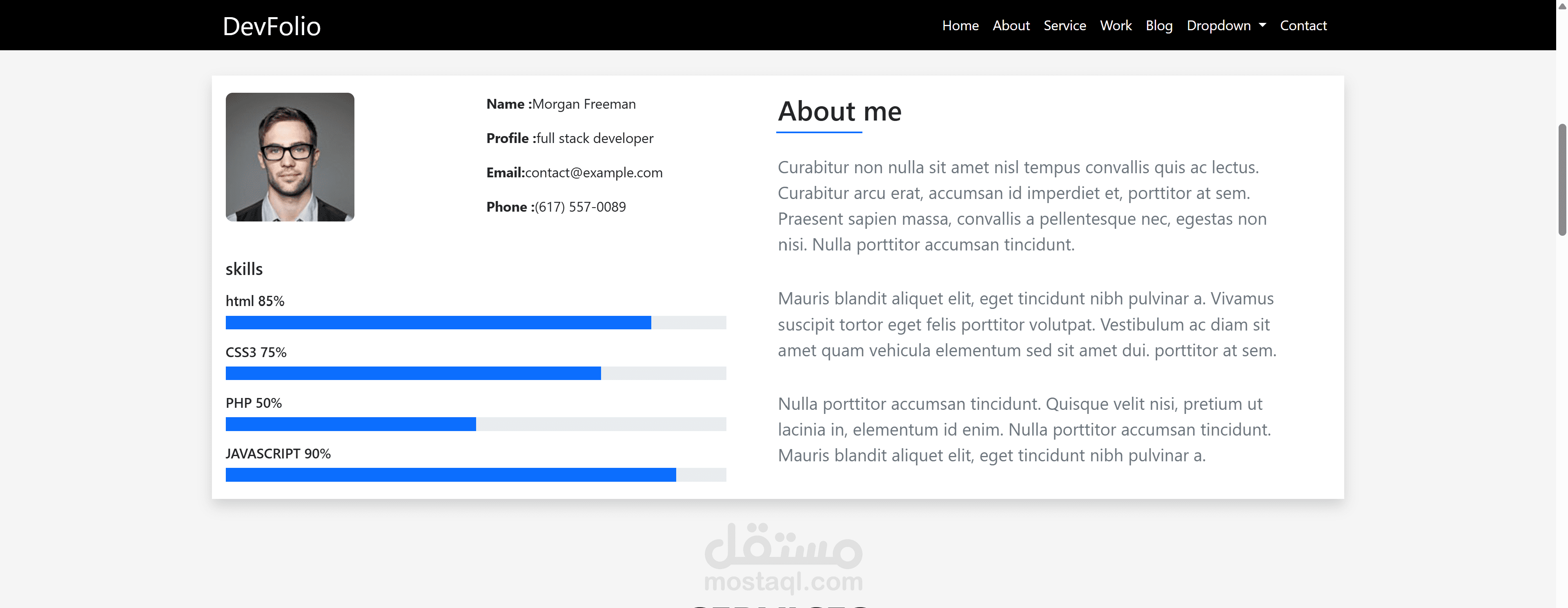This screenshot has height=608, width=1568.
Task: Open the About nav link
Action: tap(1011, 26)
